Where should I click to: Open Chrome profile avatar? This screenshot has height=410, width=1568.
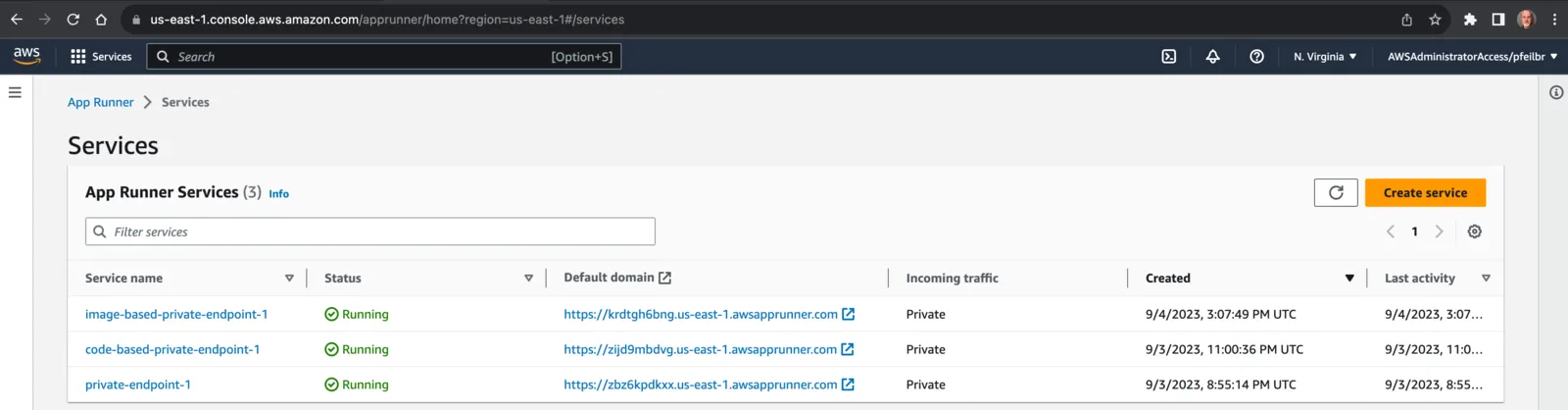point(1526,20)
